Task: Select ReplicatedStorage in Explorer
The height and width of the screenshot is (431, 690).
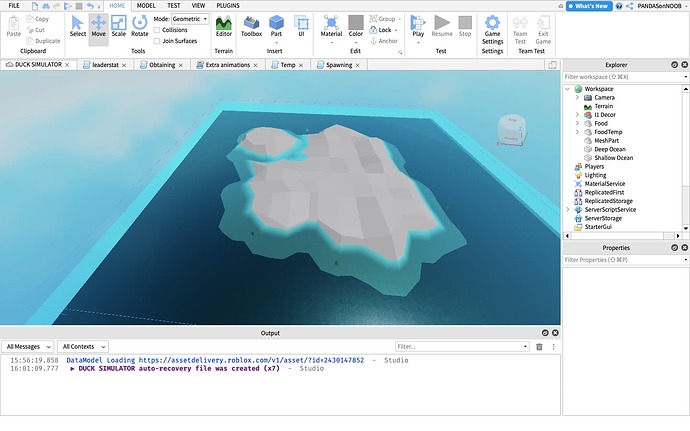Action: 608,201
